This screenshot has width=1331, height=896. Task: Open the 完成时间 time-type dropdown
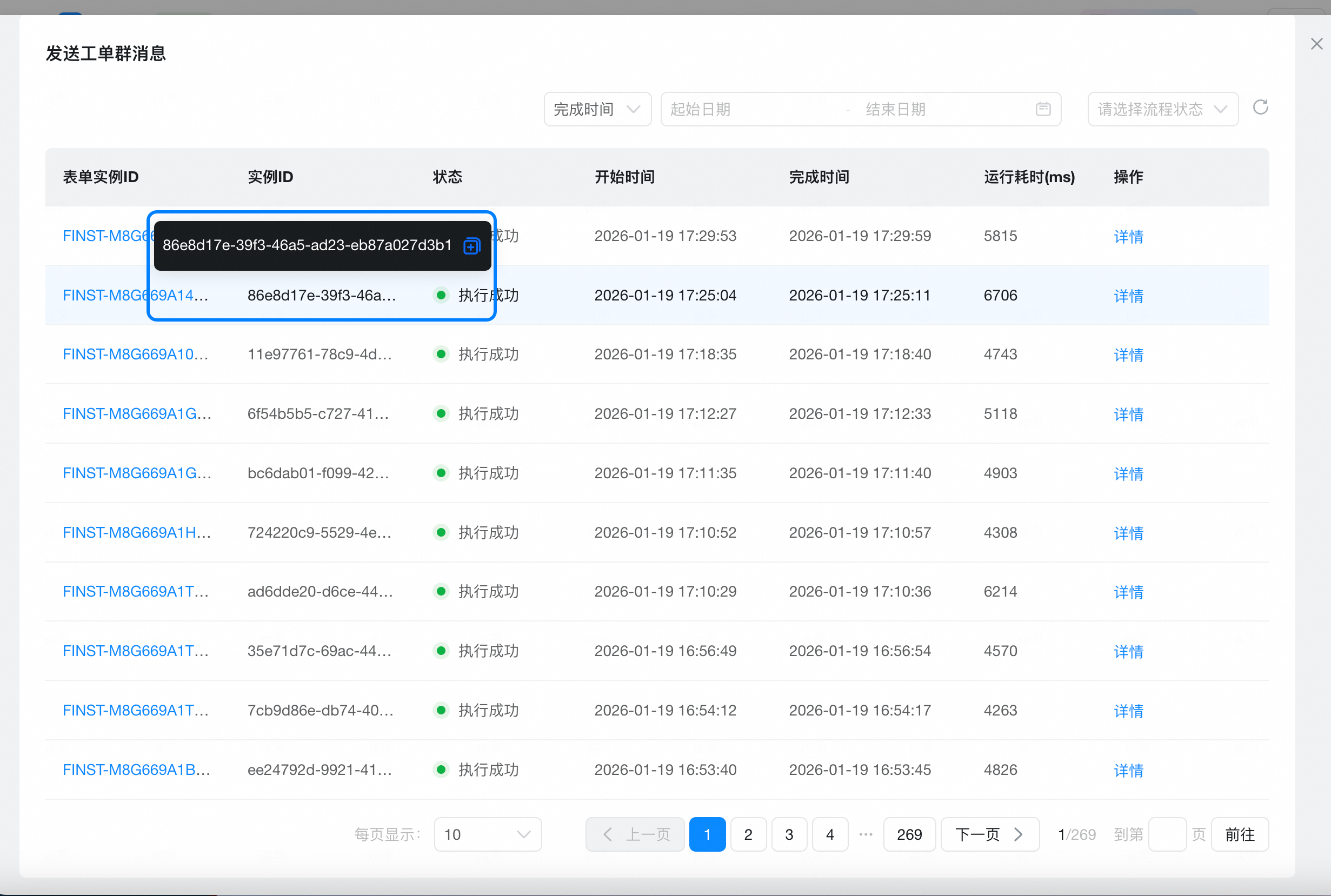pos(597,109)
